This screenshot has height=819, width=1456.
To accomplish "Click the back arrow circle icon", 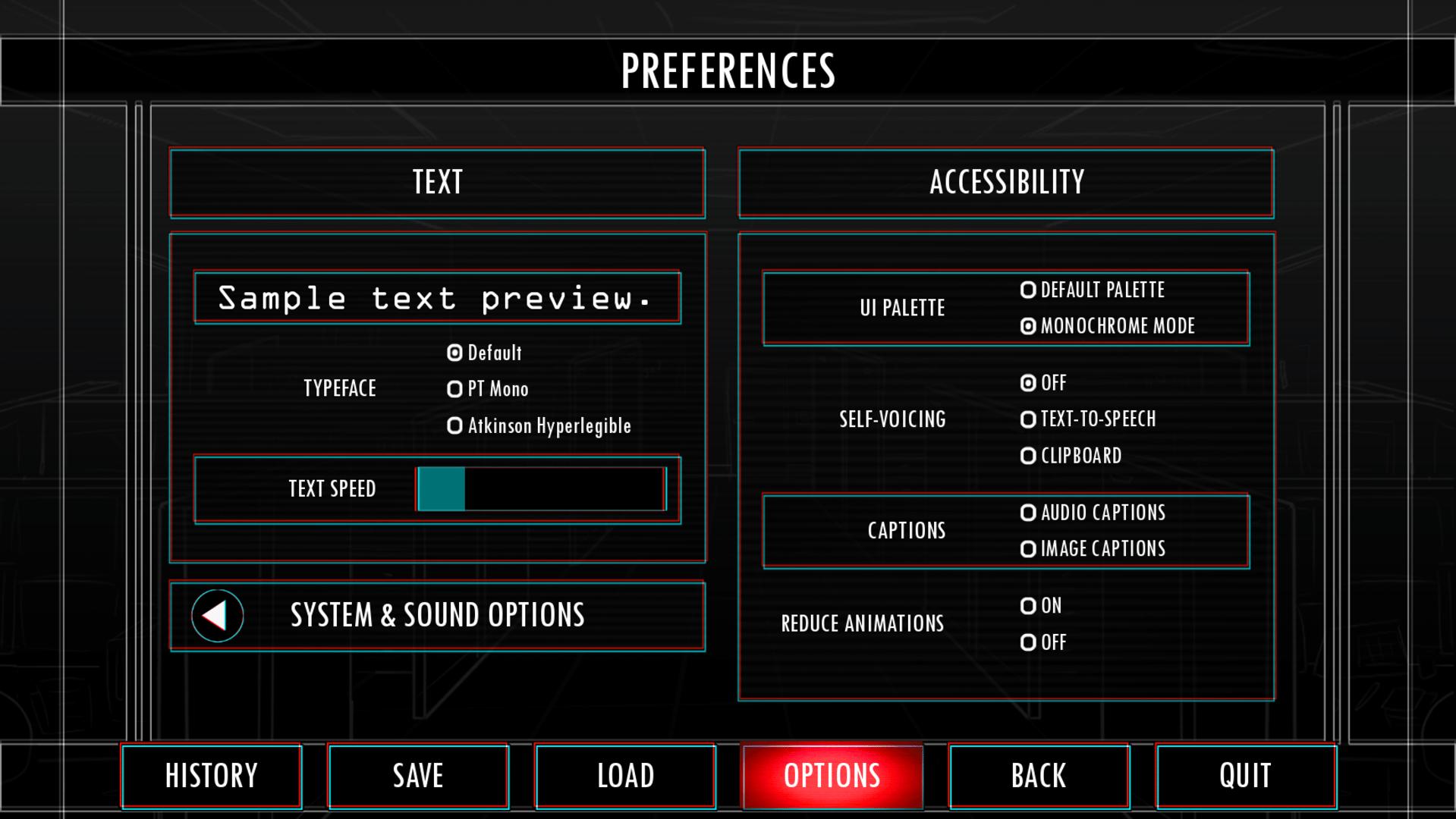I will (217, 616).
